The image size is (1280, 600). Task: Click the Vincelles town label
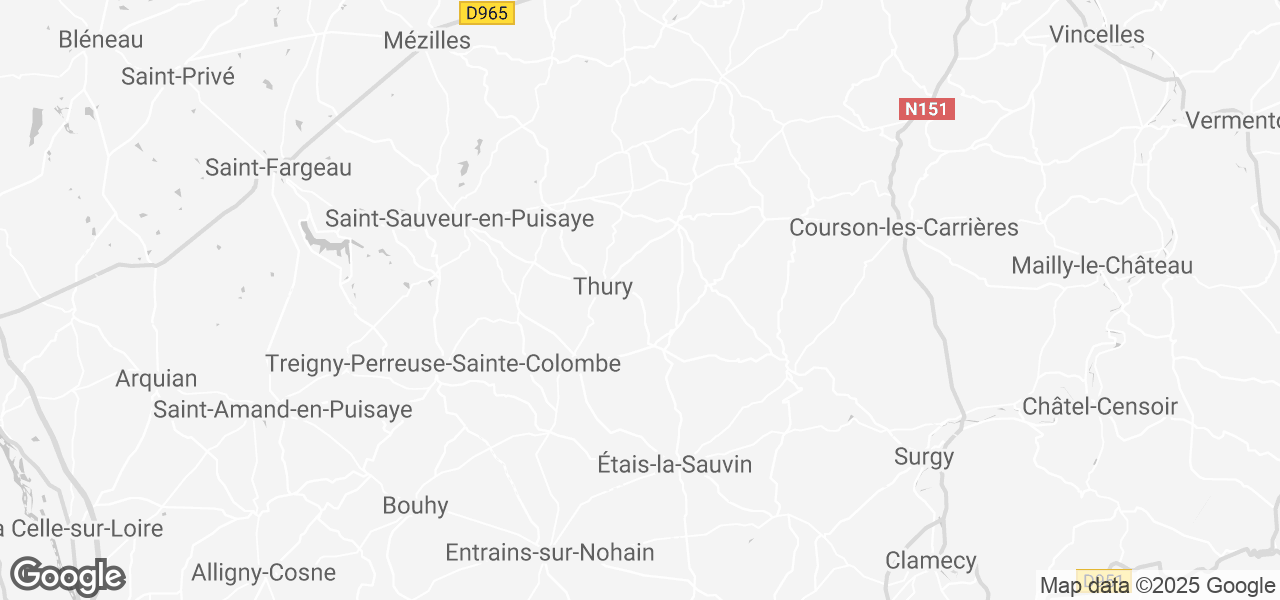(1097, 35)
